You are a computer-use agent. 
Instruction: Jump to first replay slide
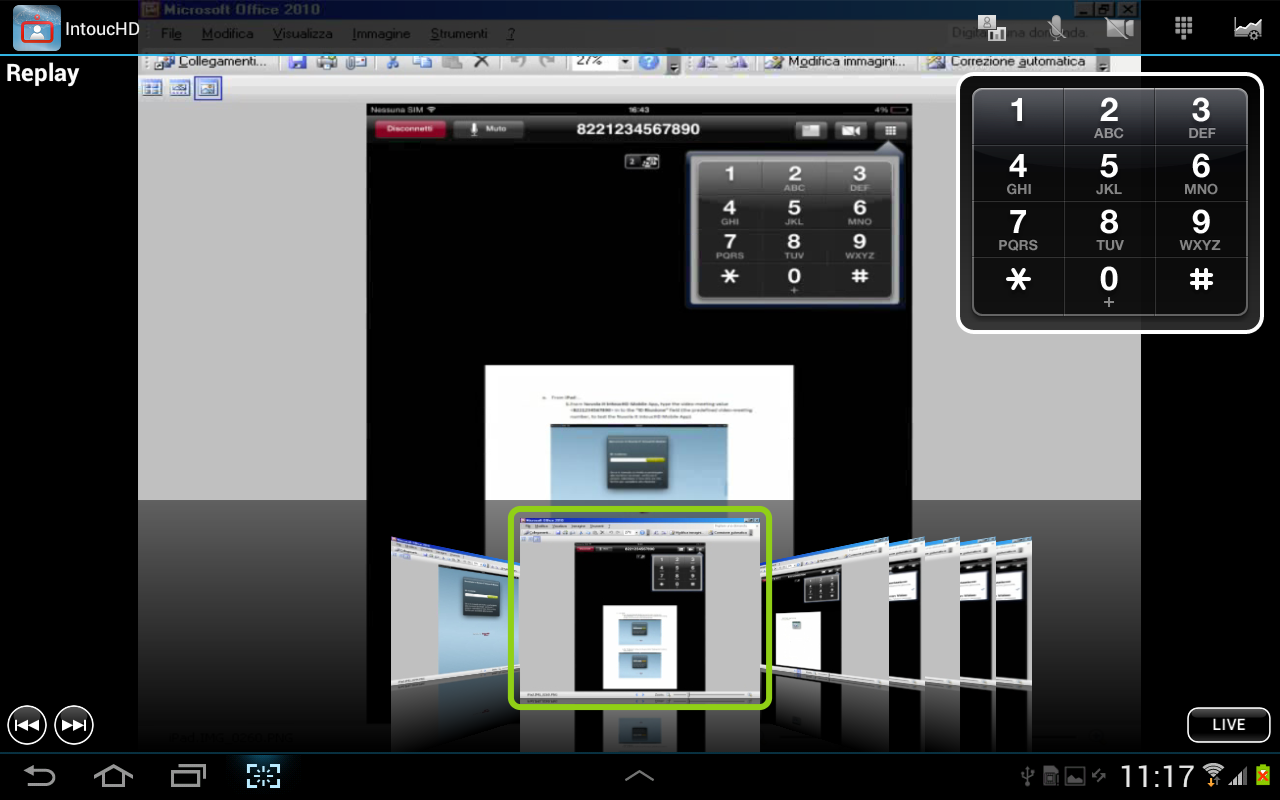(x=27, y=725)
